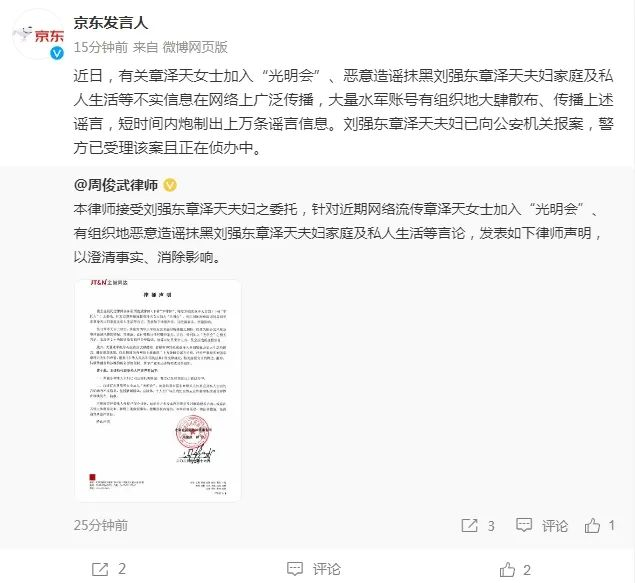Open 评论 in the bottom action bar
The height and width of the screenshot is (583, 635).
pyautogui.click(x=326, y=569)
